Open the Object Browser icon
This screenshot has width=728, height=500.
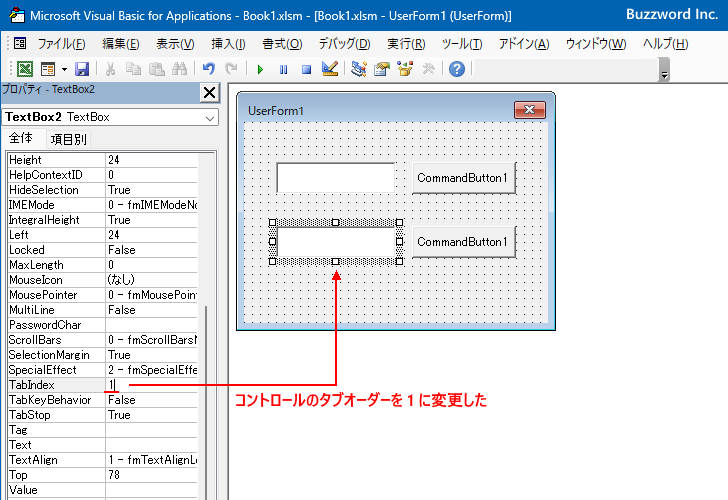[x=405, y=69]
